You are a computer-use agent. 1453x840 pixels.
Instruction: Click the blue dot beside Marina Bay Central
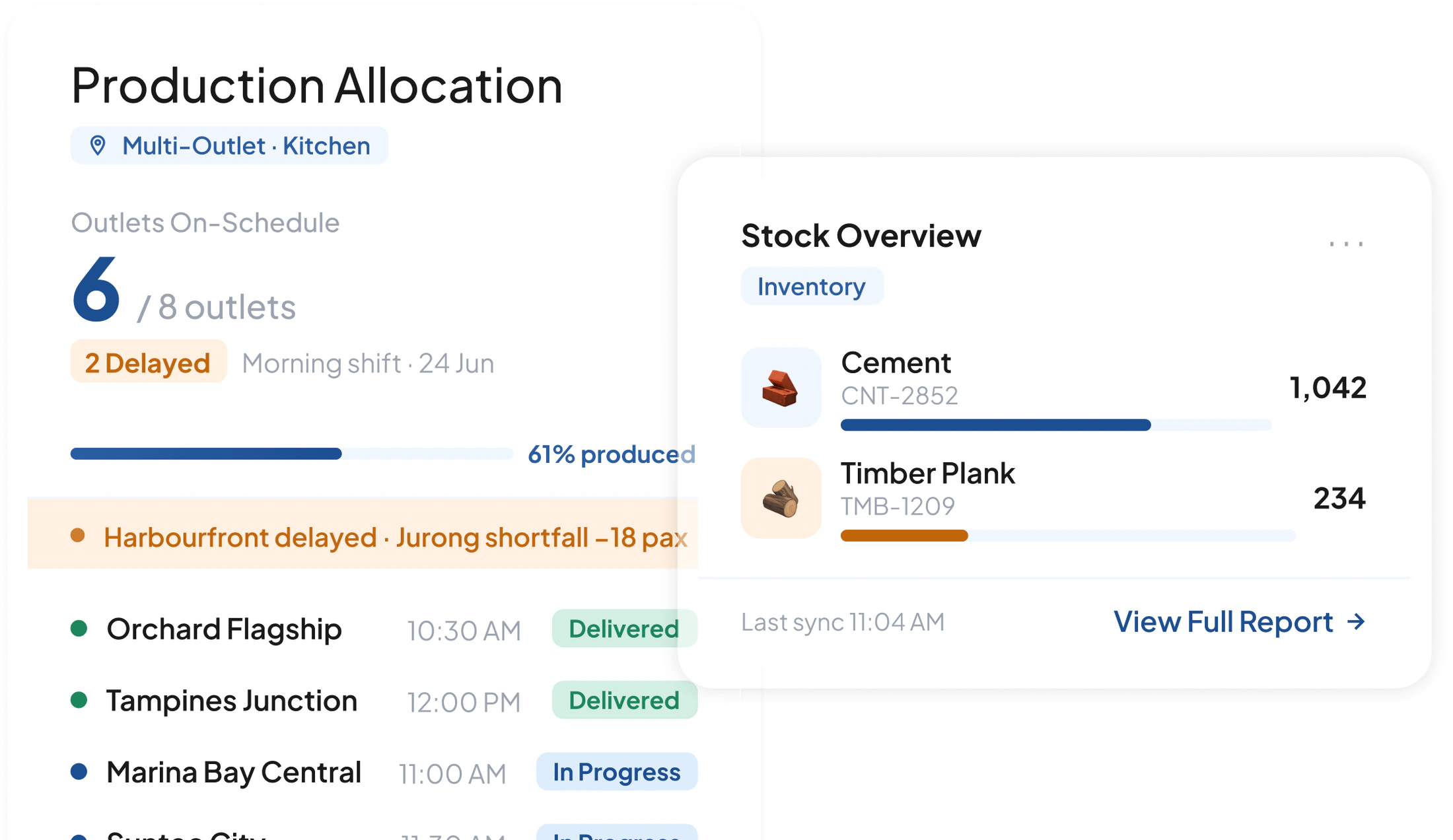pyautogui.click(x=79, y=771)
